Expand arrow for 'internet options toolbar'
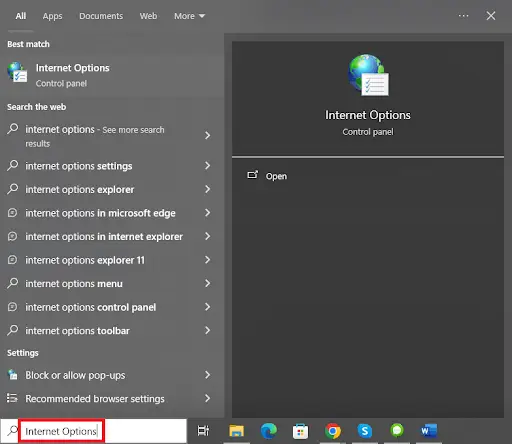The height and width of the screenshot is (444, 512). click(207, 330)
